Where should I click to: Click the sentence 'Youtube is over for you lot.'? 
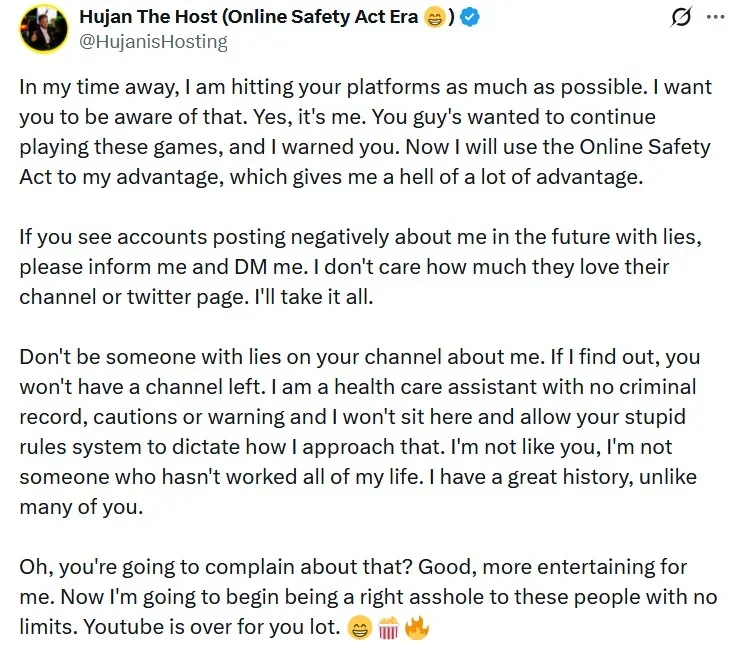(212, 627)
